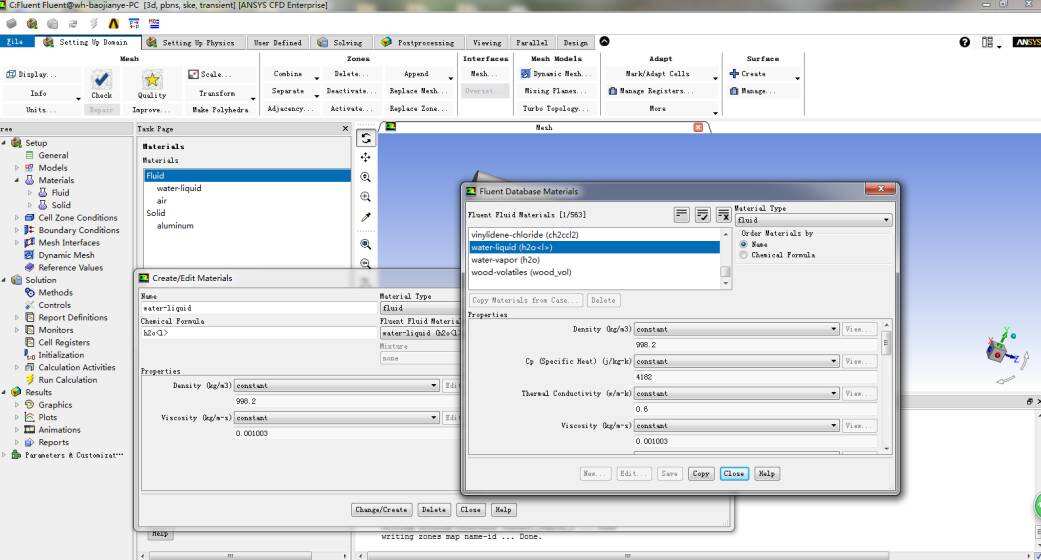Switch to Setting Up Physics tab
The width and height of the screenshot is (1041, 560).
(191, 43)
